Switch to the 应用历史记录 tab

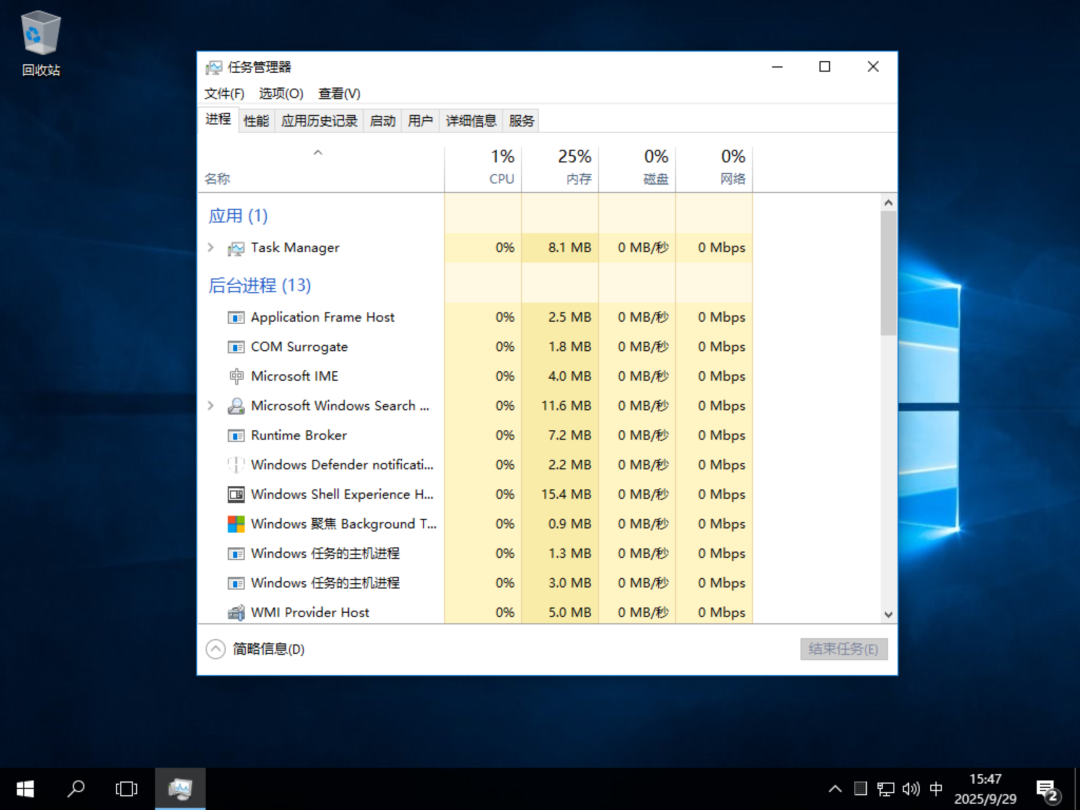(319, 121)
